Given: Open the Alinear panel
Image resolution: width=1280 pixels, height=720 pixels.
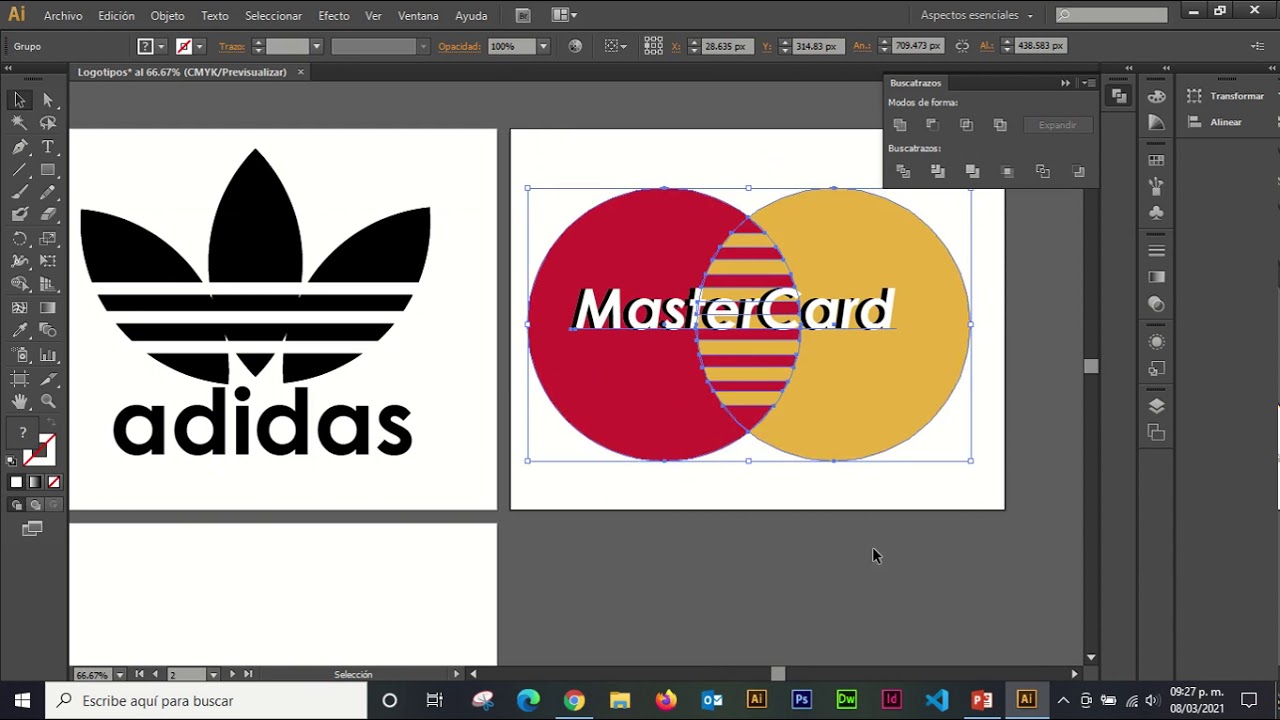Looking at the screenshot, I should coord(1214,122).
